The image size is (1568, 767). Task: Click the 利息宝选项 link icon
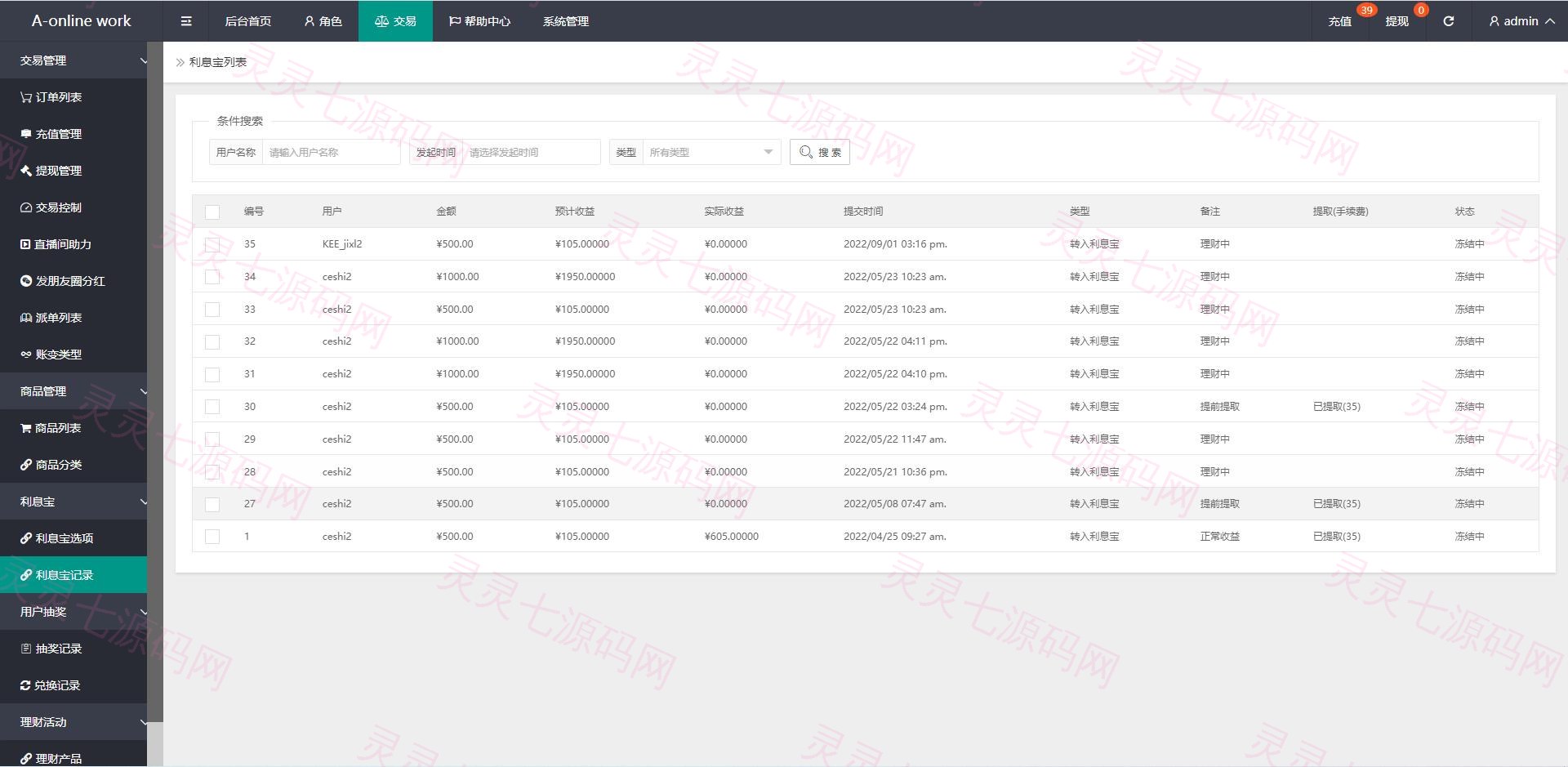coord(26,538)
